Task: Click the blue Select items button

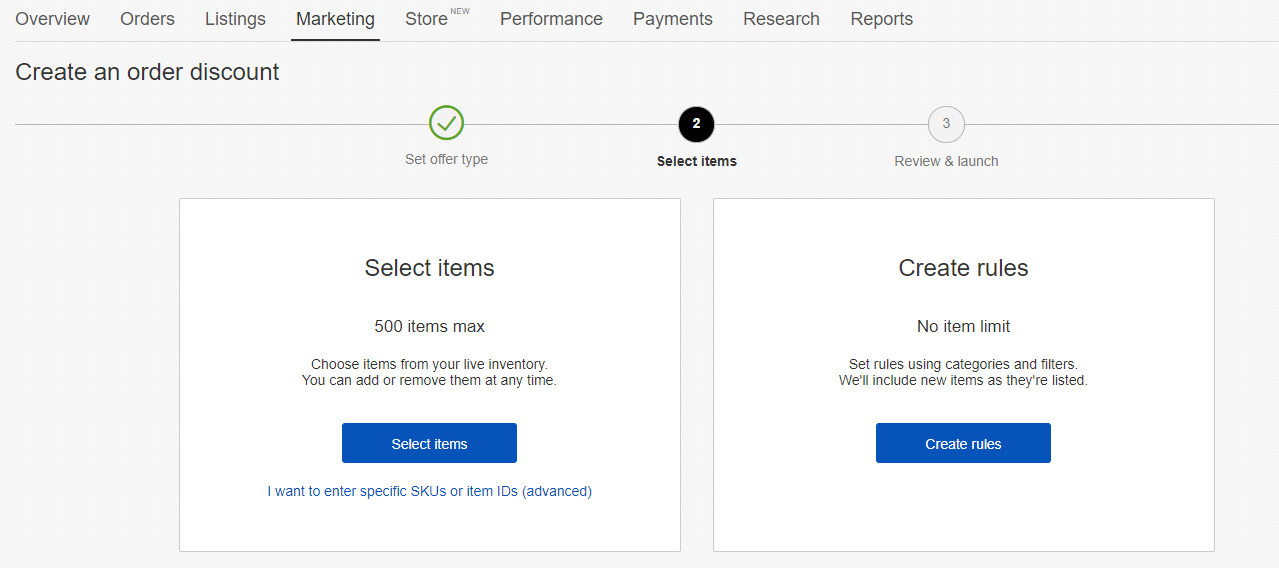Action: (x=429, y=443)
